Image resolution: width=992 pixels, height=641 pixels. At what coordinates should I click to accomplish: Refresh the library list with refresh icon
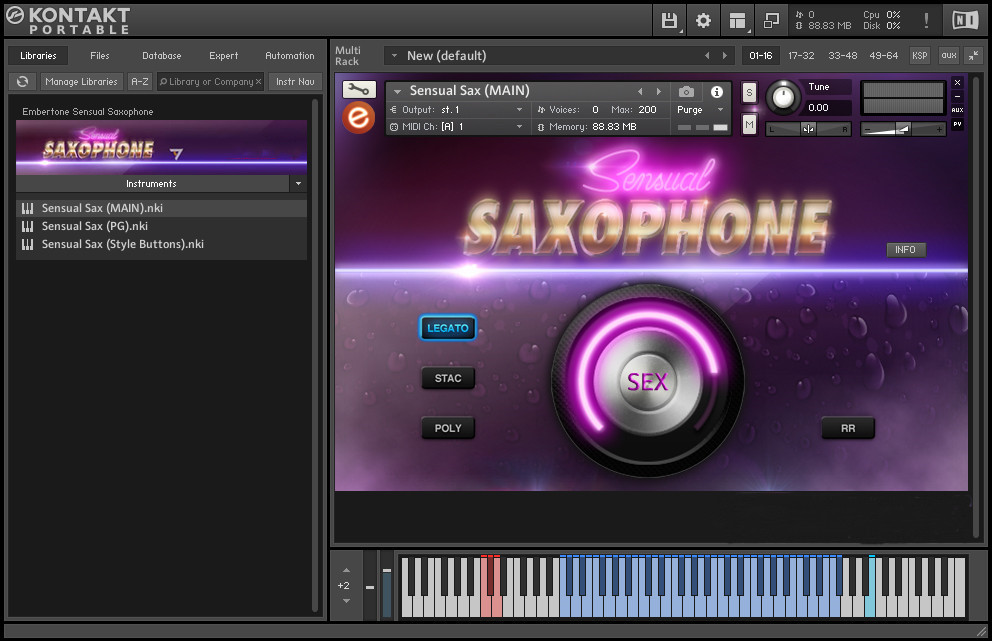[23, 82]
